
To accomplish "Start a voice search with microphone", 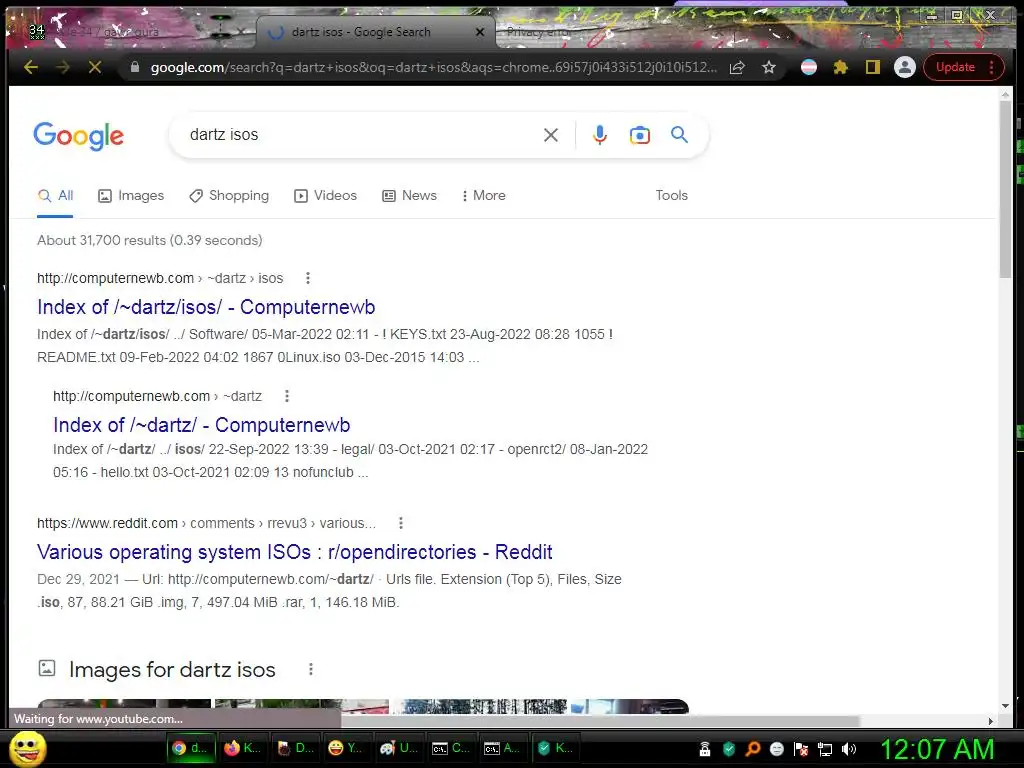I will click(x=600, y=135).
